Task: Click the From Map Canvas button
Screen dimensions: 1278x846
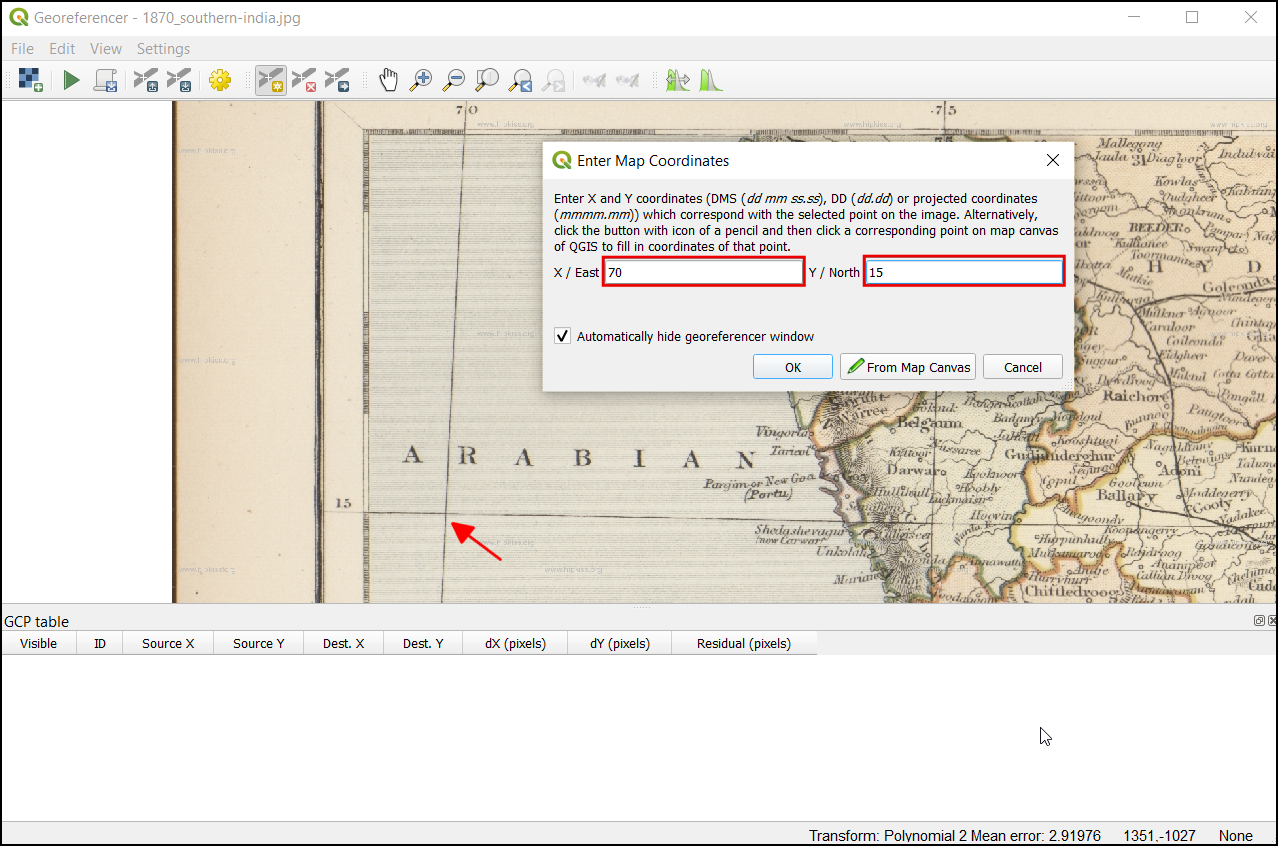Action: pyautogui.click(x=908, y=367)
